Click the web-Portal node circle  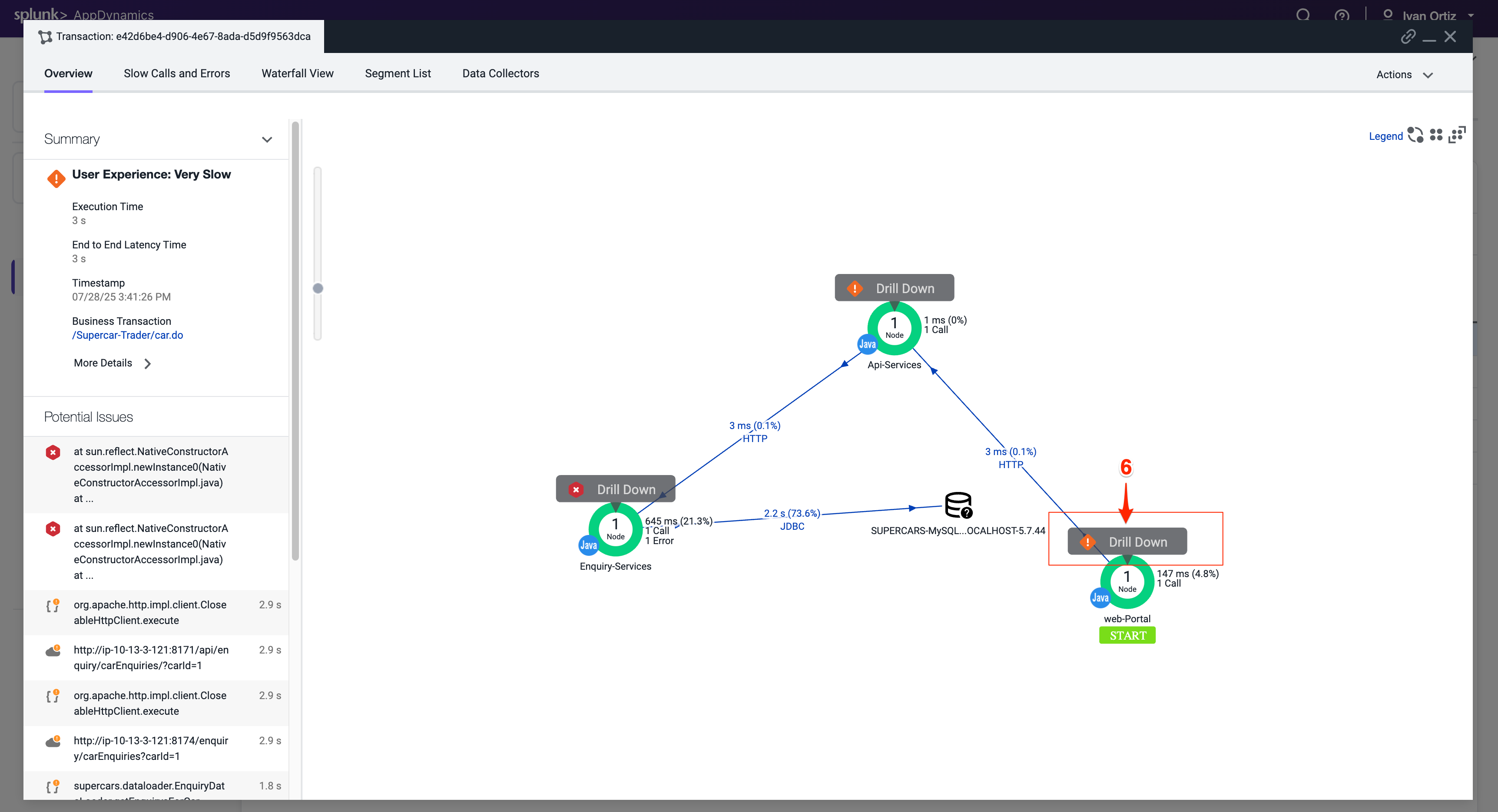(x=1127, y=581)
